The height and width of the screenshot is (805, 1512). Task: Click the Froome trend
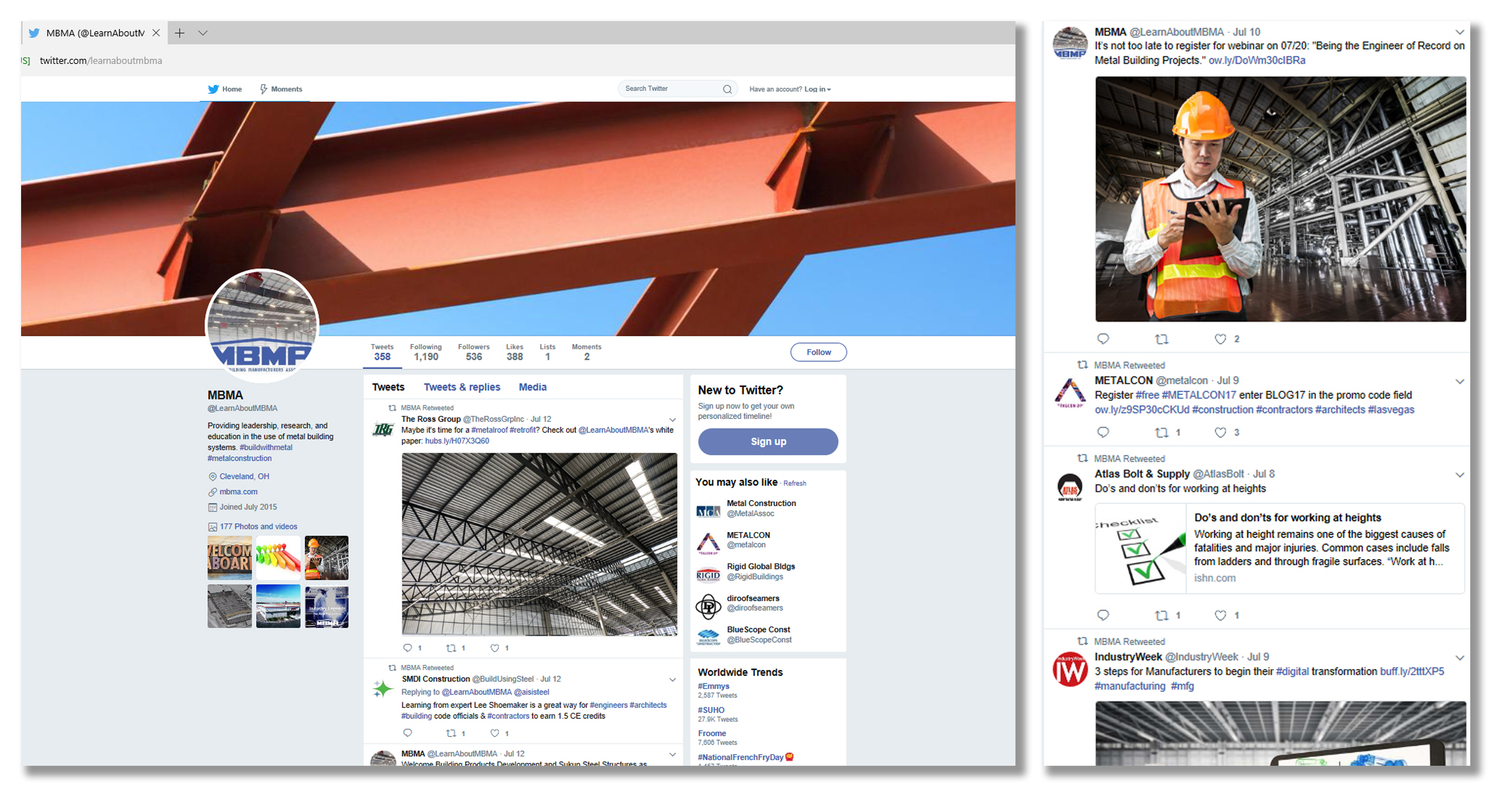coord(712,733)
